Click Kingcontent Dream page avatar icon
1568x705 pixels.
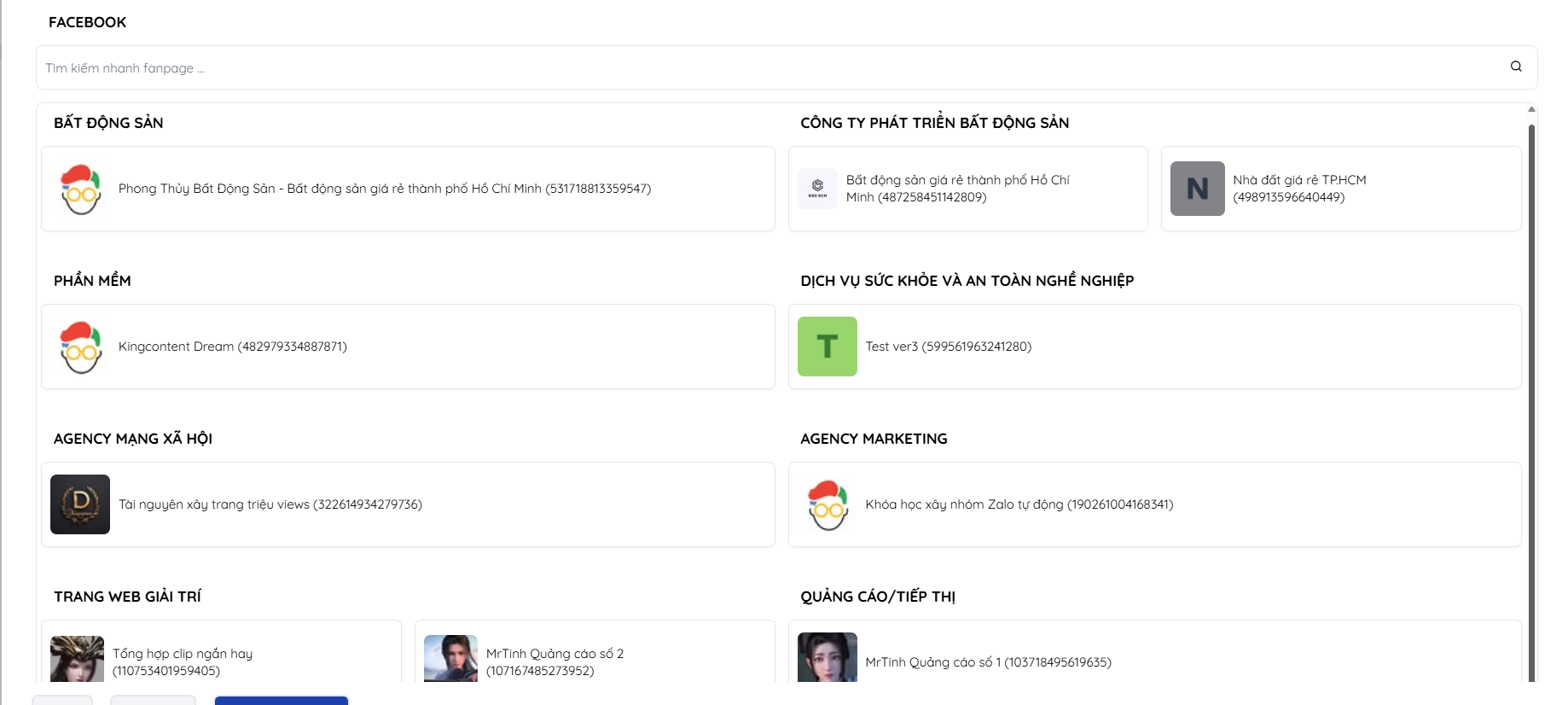81,347
